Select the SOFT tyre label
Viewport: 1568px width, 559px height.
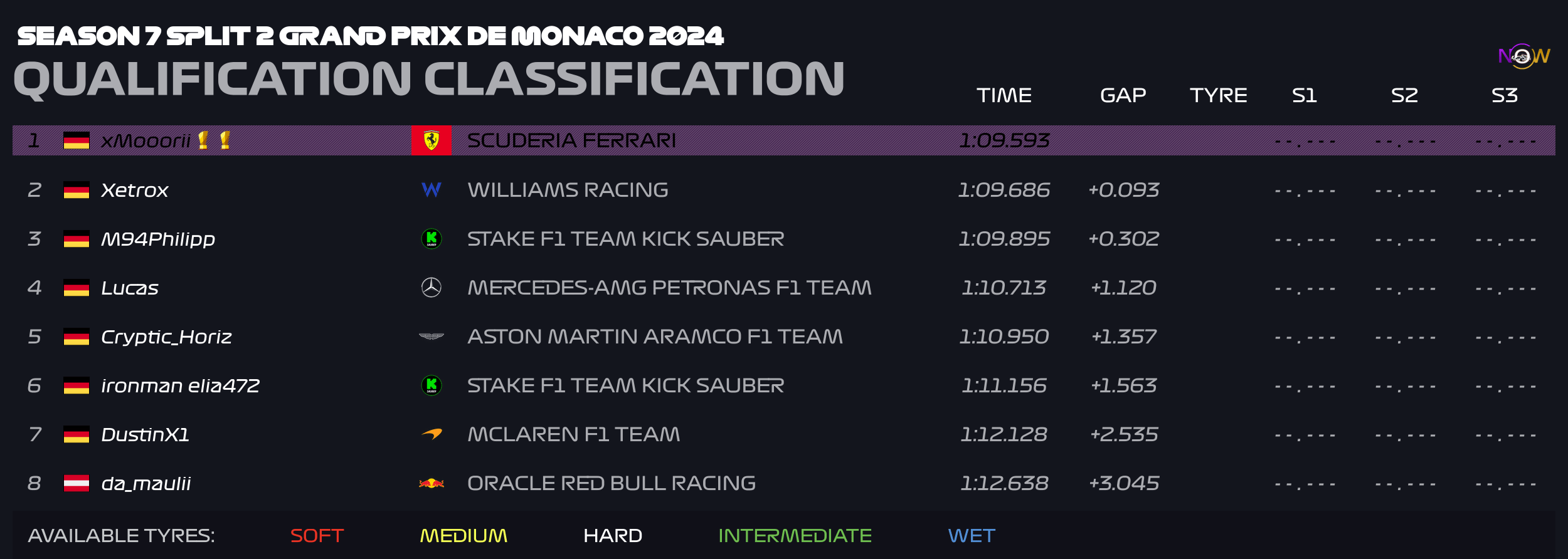click(x=317, y=536)
